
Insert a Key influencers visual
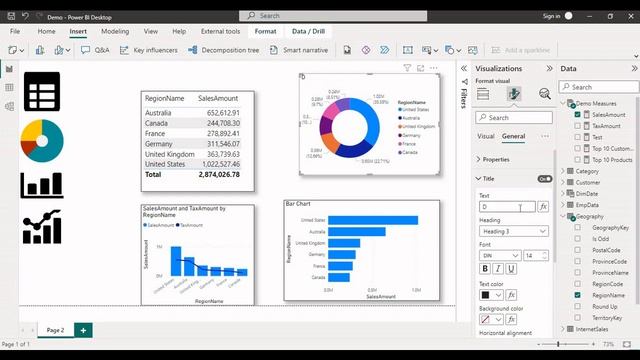(149, 50)
